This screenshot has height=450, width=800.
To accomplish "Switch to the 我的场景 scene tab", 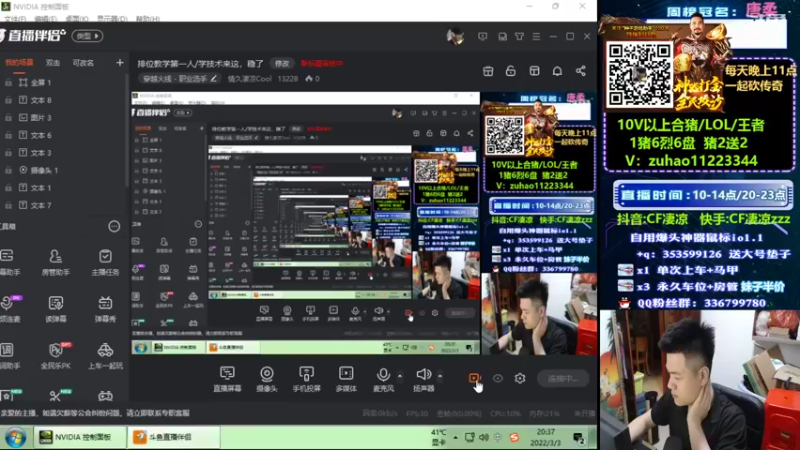I will (x=19, y=63).
